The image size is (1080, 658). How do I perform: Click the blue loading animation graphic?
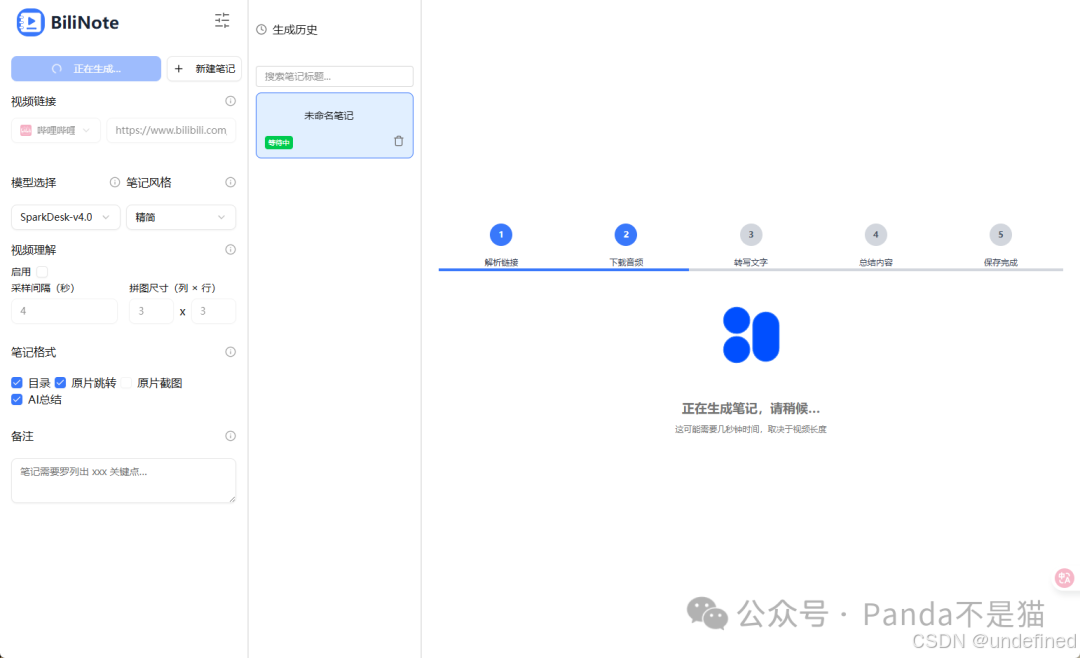pyautogui.click(x=751, y=335)
